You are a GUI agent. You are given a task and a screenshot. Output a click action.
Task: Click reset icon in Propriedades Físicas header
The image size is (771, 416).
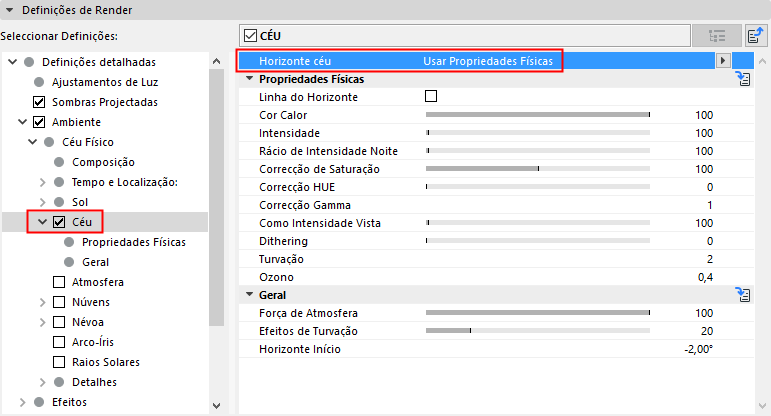743,79
